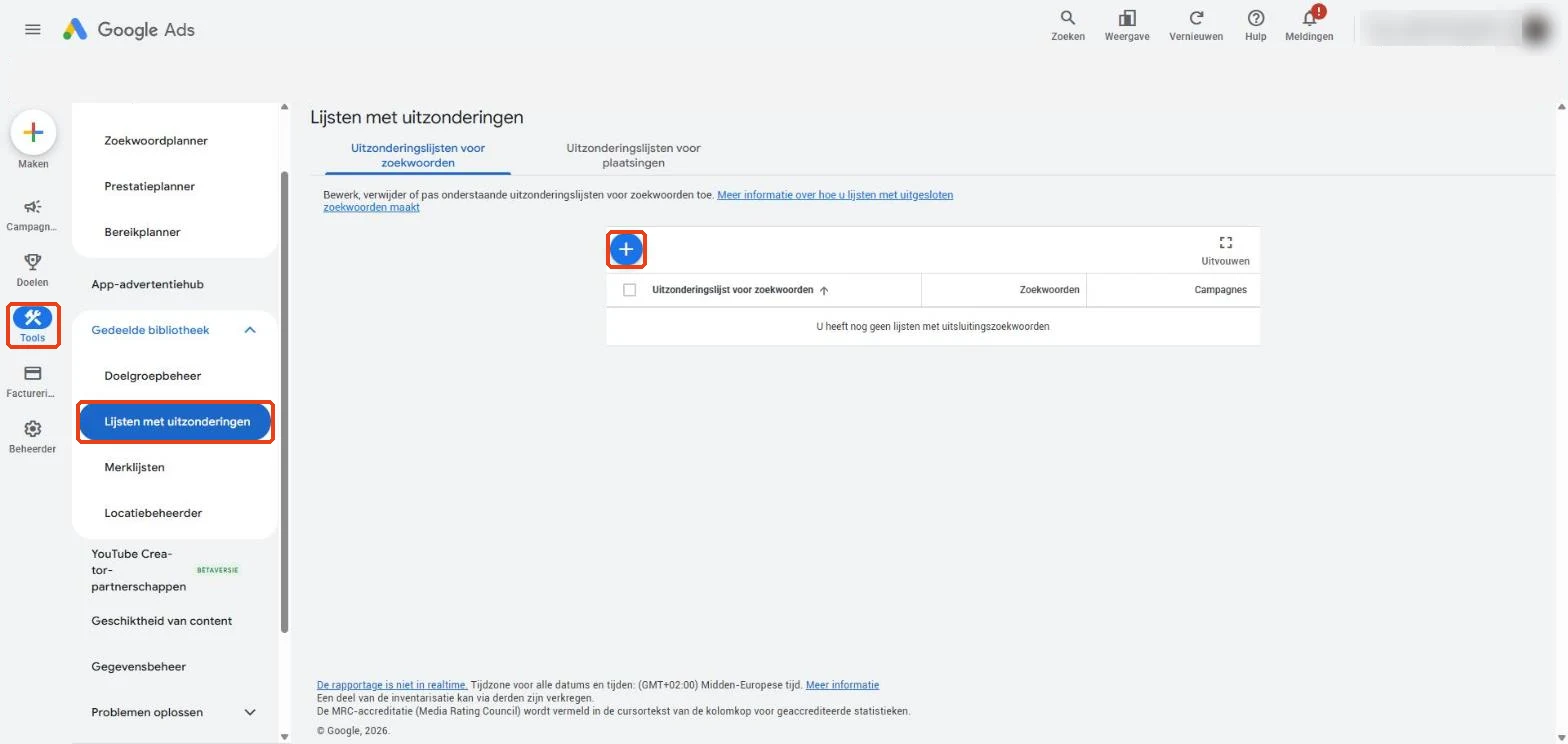
Task: Open Doelgroepbeheer in the sidebar
Action: coord(153,376)
